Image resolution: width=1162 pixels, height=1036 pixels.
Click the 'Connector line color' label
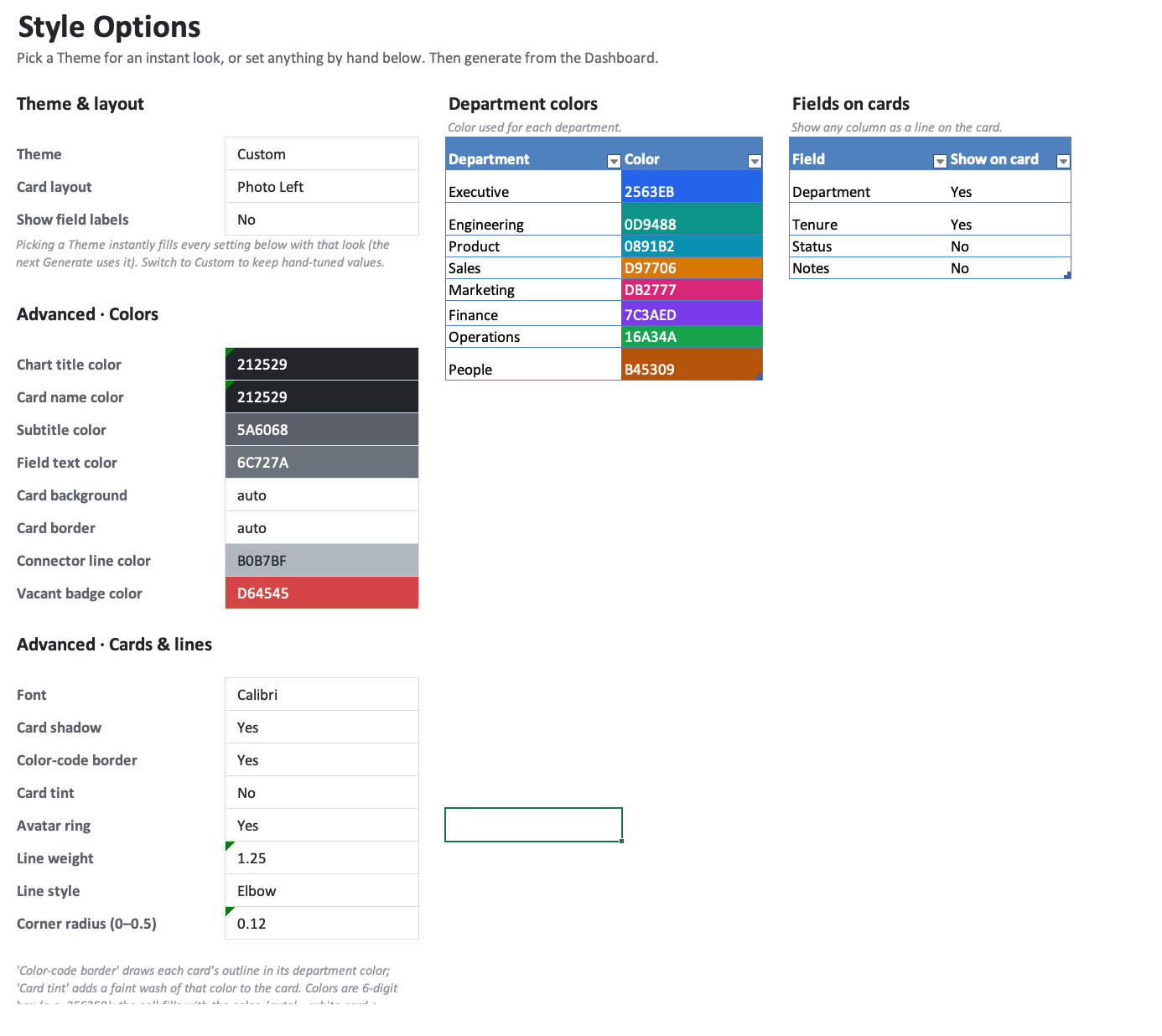pyautogui.click(x=84, y=561)
